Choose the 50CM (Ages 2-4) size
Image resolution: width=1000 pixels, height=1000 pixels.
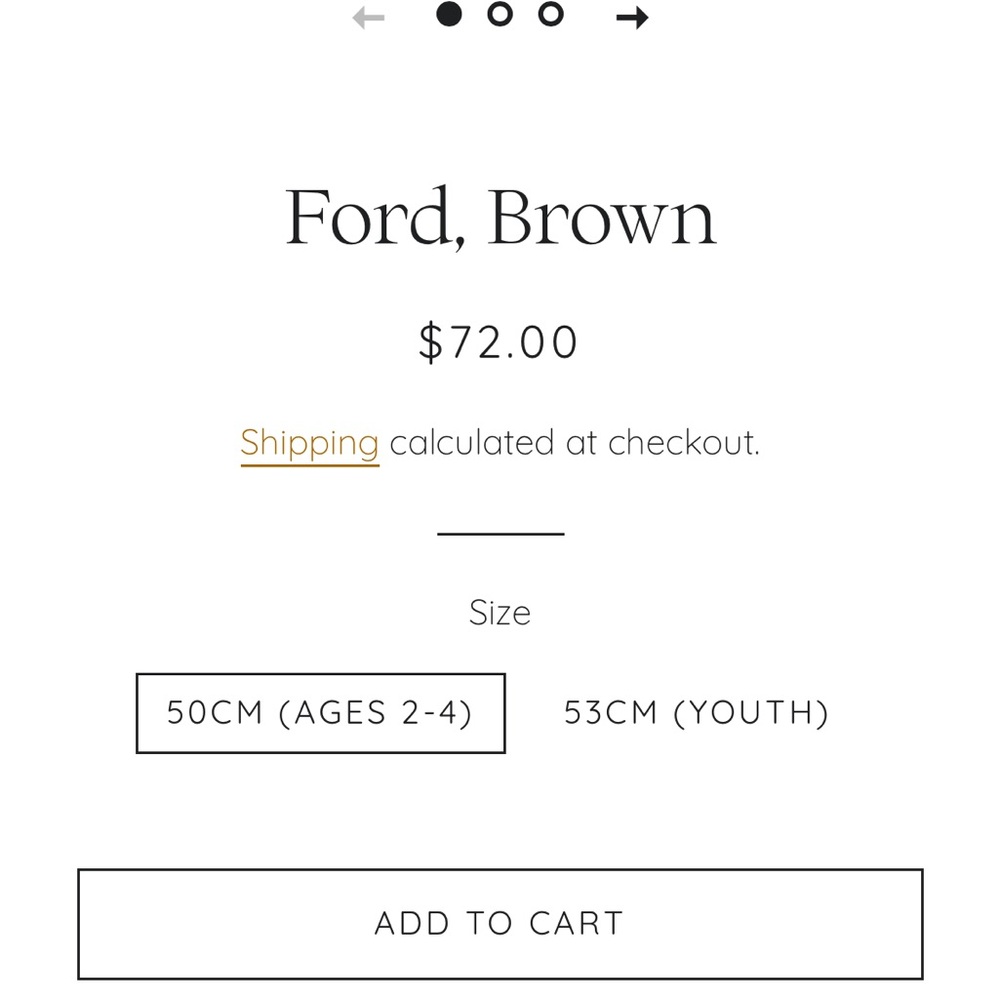[x=320, y=713]
